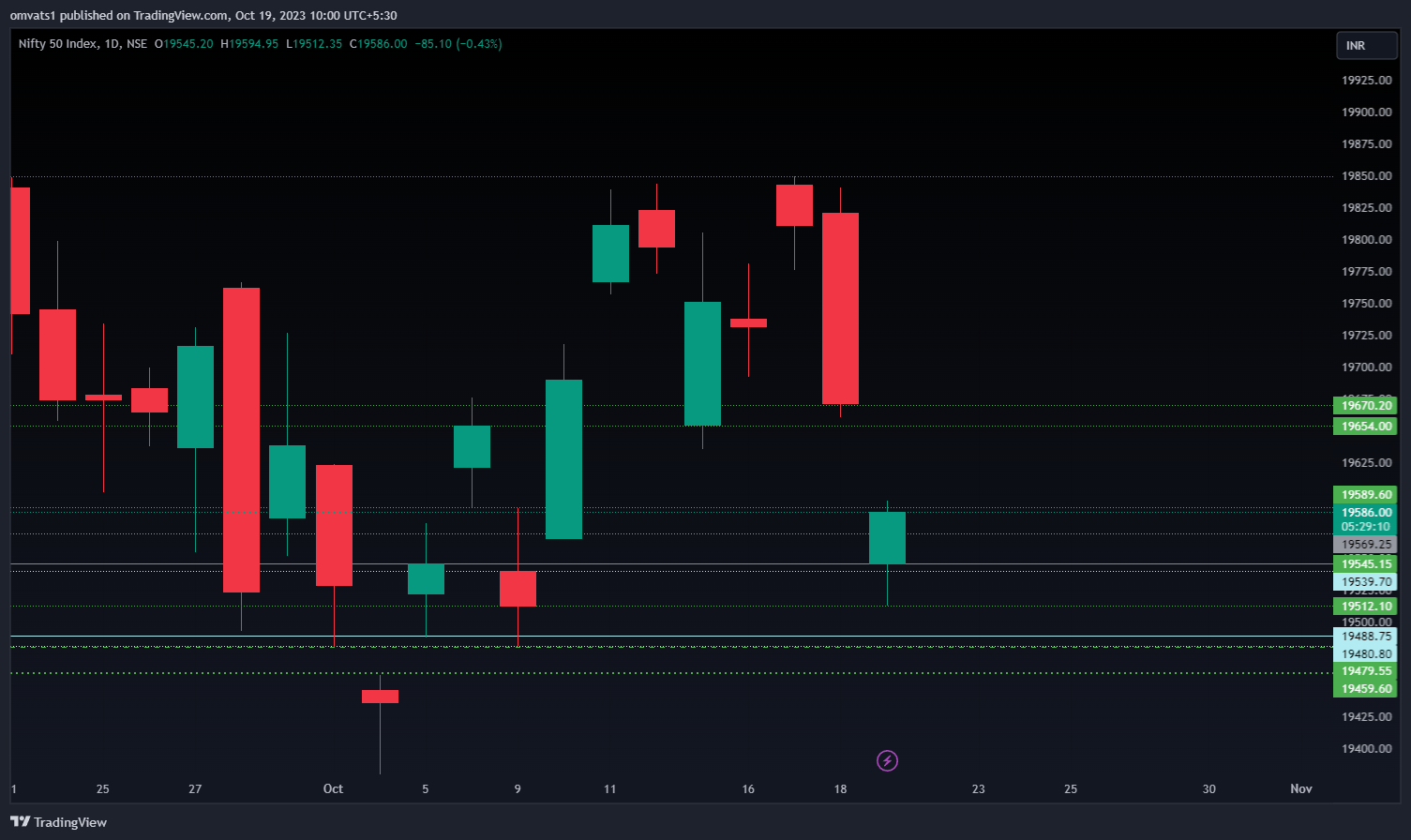1411x840 pixels.
Task: Click the 30 date label on time axis
Action: click(x=1208, y=788)
